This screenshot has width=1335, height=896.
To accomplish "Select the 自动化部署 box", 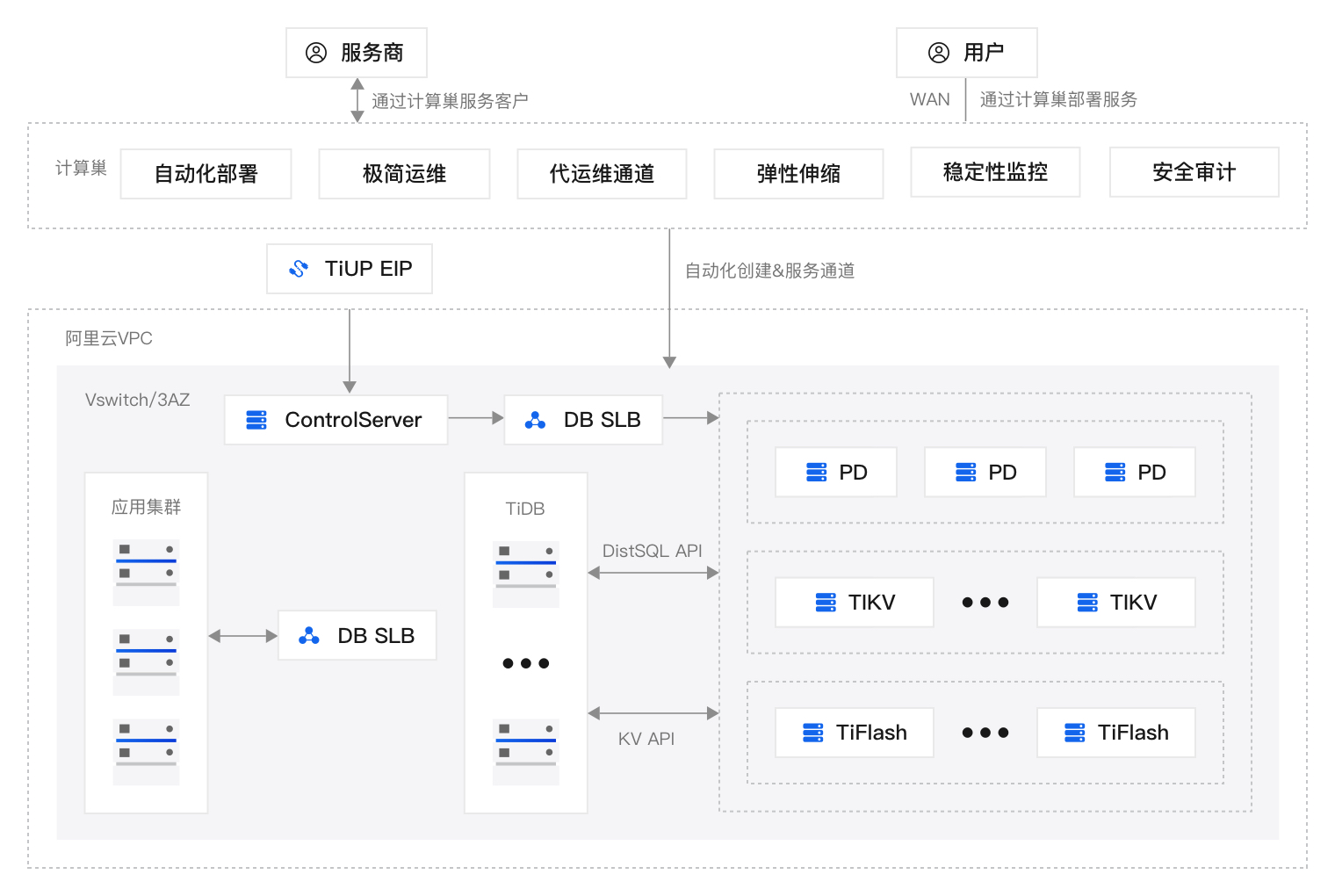I will [206, 174].
